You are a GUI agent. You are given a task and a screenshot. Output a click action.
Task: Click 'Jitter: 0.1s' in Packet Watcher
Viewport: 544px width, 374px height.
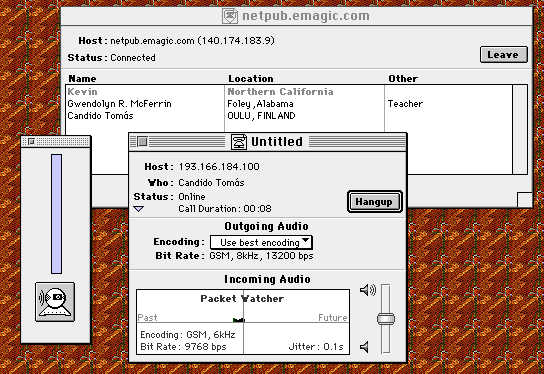[x=316, y=347]
